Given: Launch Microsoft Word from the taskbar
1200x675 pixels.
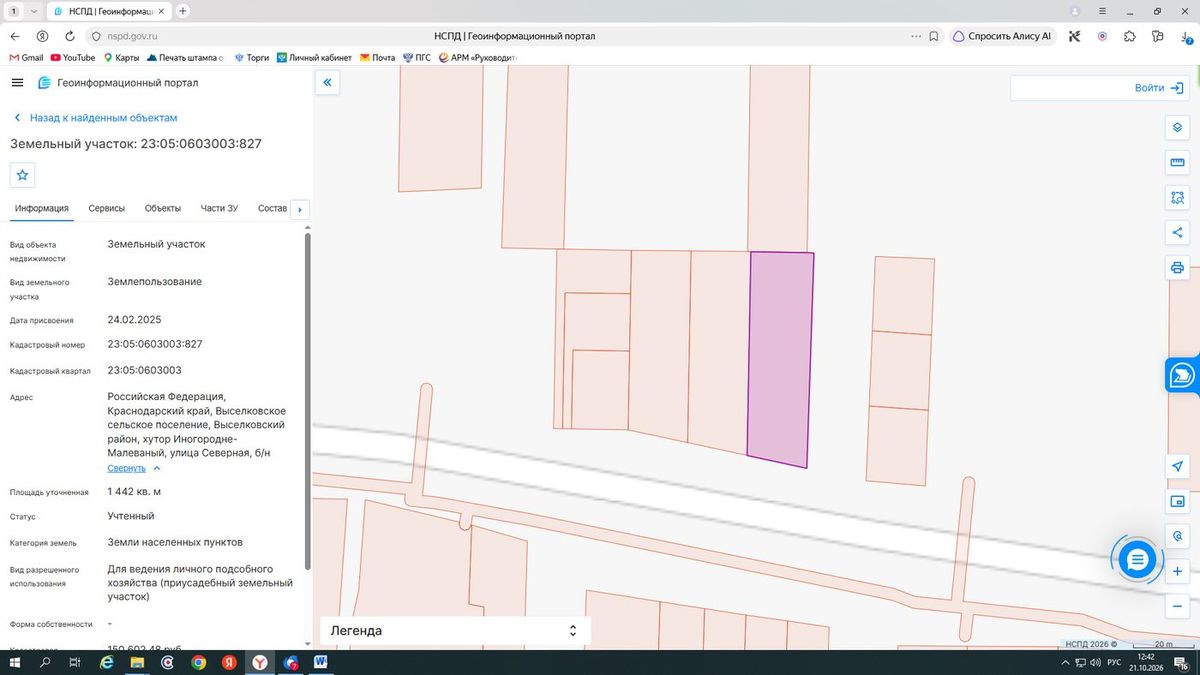Looking at the screenshot, I should pos(321,662).
